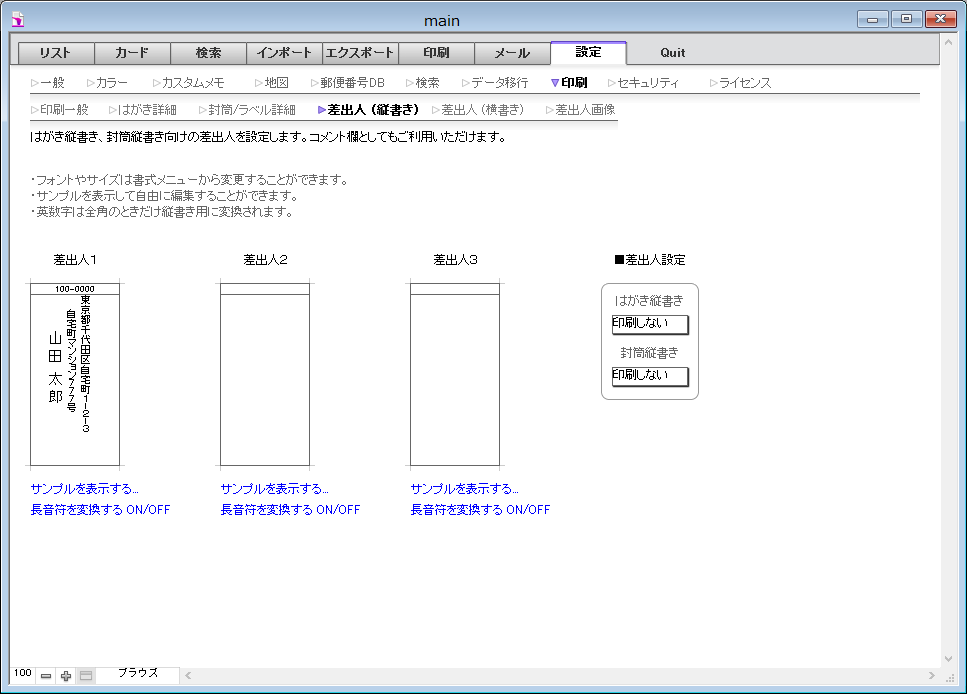Open the ブラウズ mode popup
This screenshot has width=967, height=694.
click(x=138, y=674)
